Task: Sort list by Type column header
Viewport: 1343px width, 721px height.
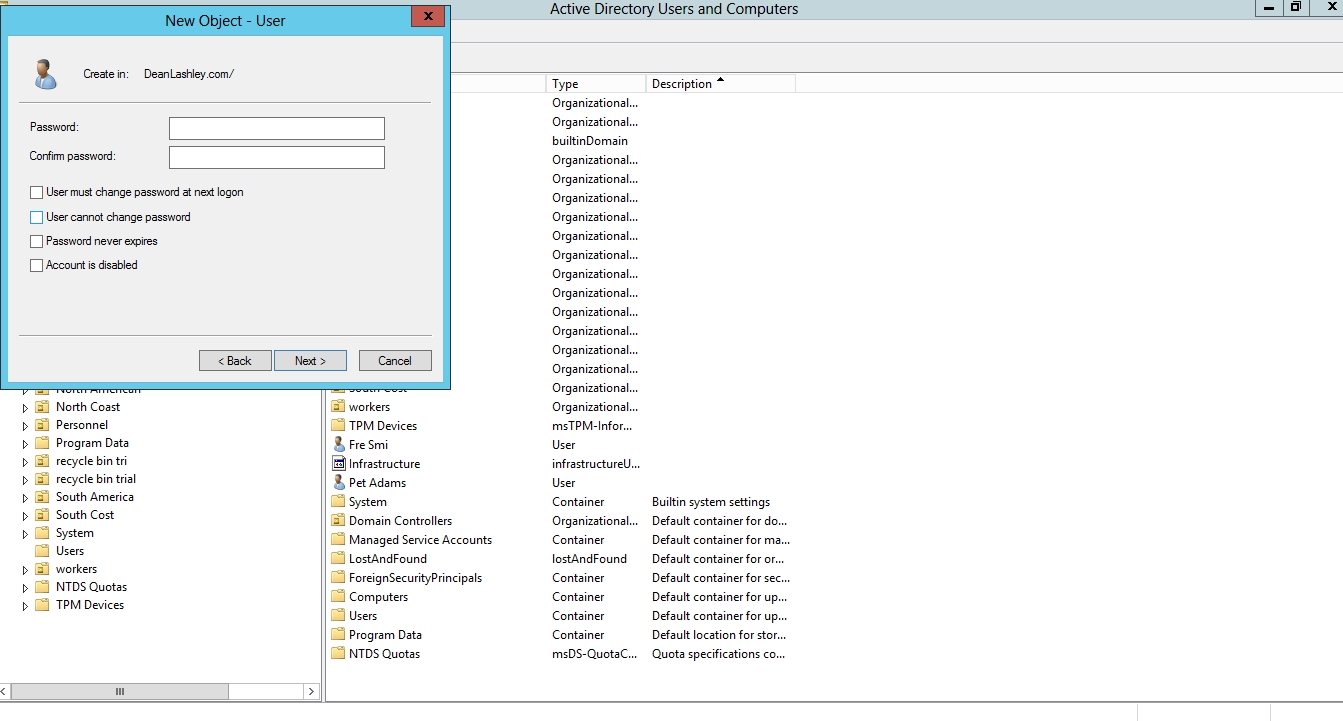Action: [x=595, y=84]
